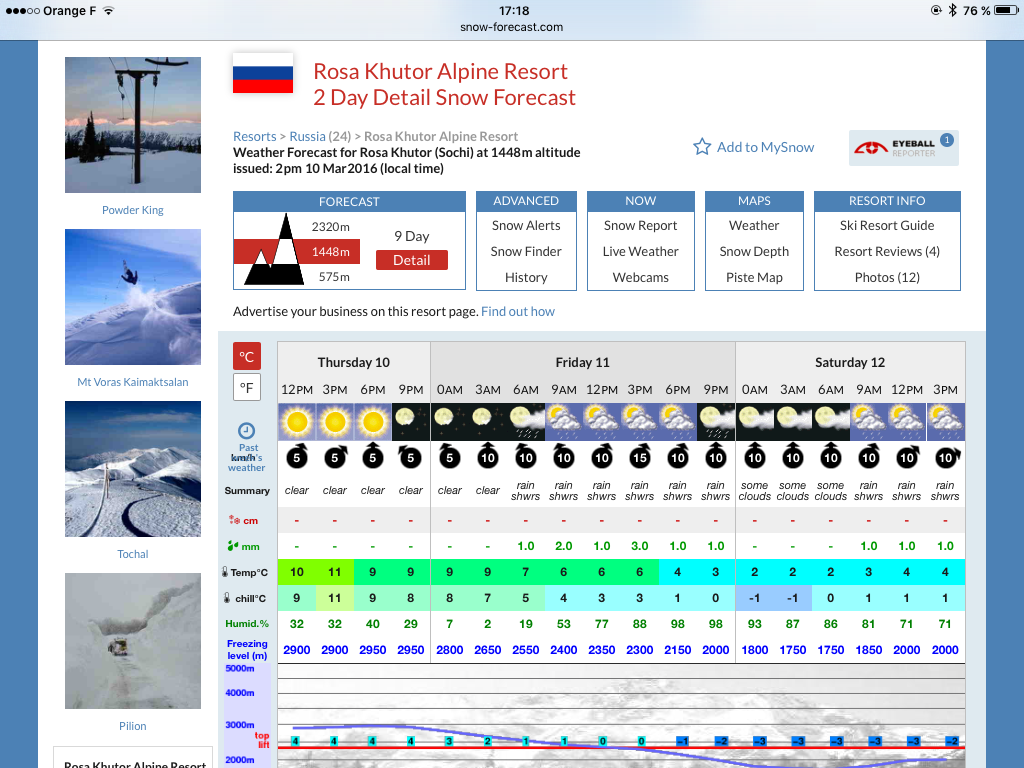Click the moon icon for Friday 0AM
The image size is (1024, 768).
[449, 422]
